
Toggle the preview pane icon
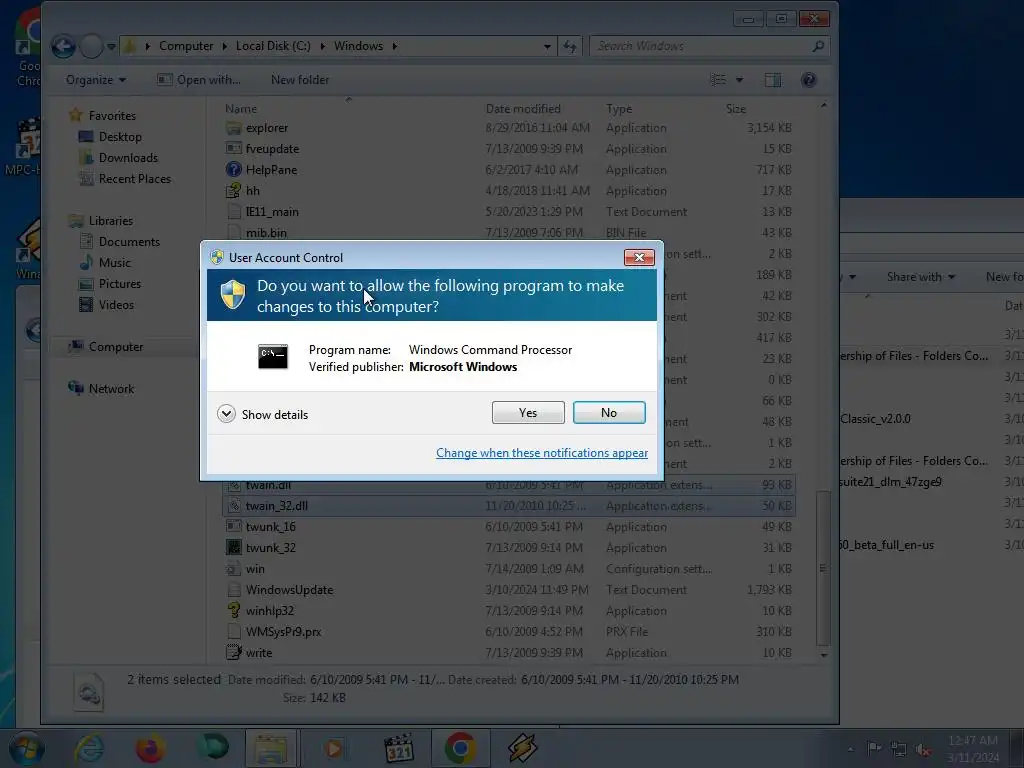point(773,80)
